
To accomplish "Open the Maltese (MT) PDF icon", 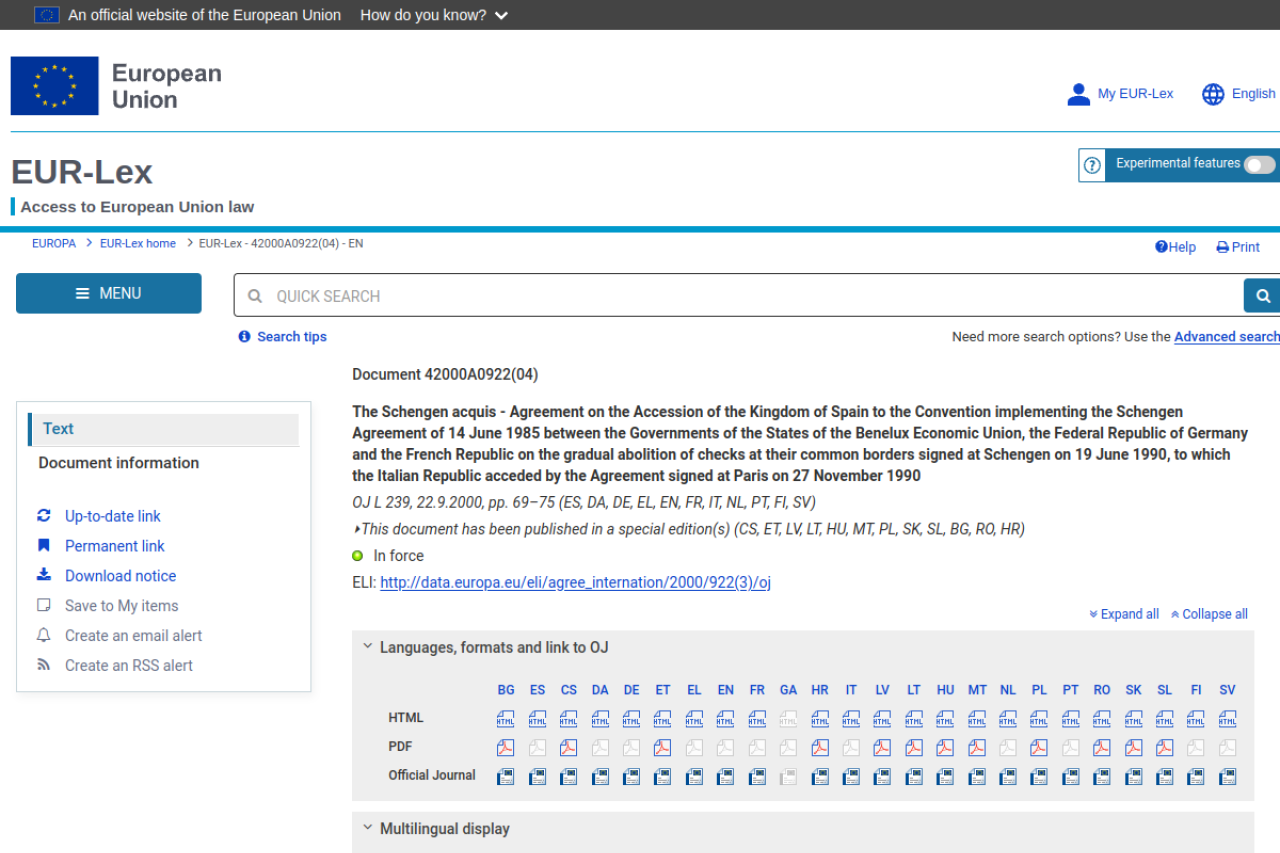I will click(x=977, y=747).
